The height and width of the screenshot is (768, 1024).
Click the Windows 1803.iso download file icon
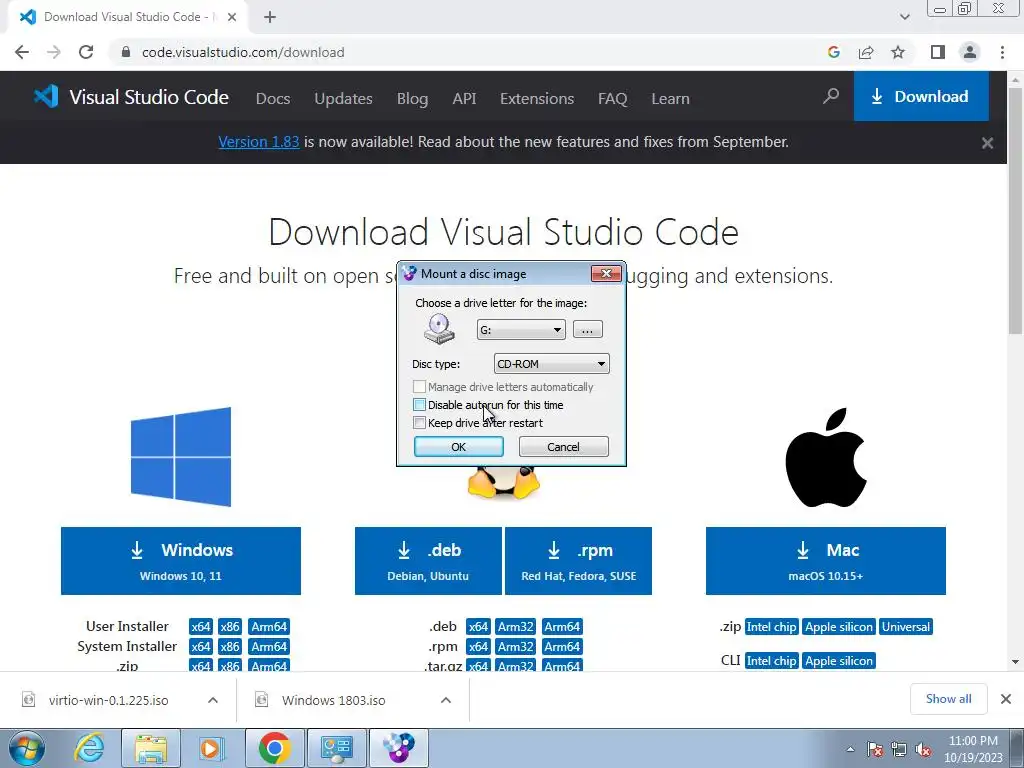pos(261,699)
